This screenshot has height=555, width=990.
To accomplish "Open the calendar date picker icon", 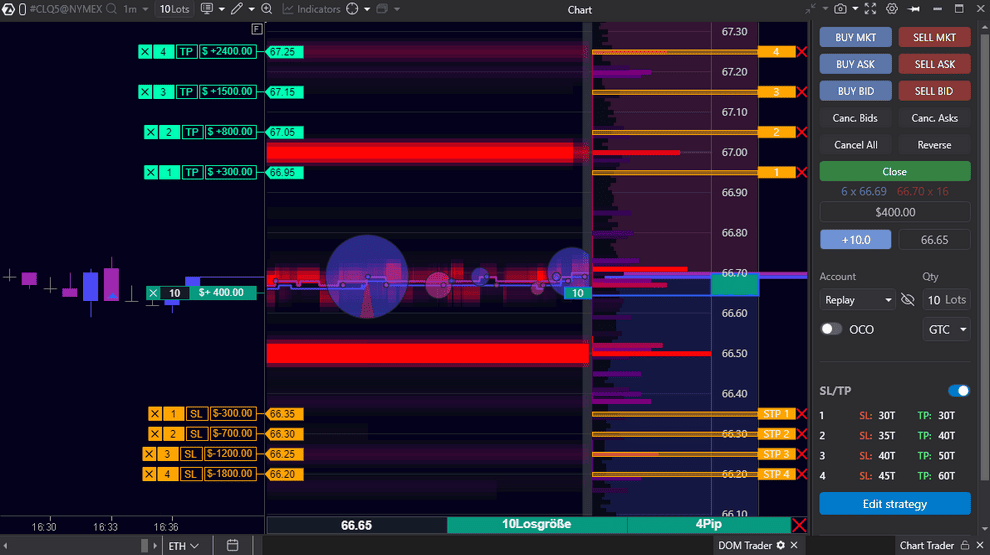I will 233,545.
